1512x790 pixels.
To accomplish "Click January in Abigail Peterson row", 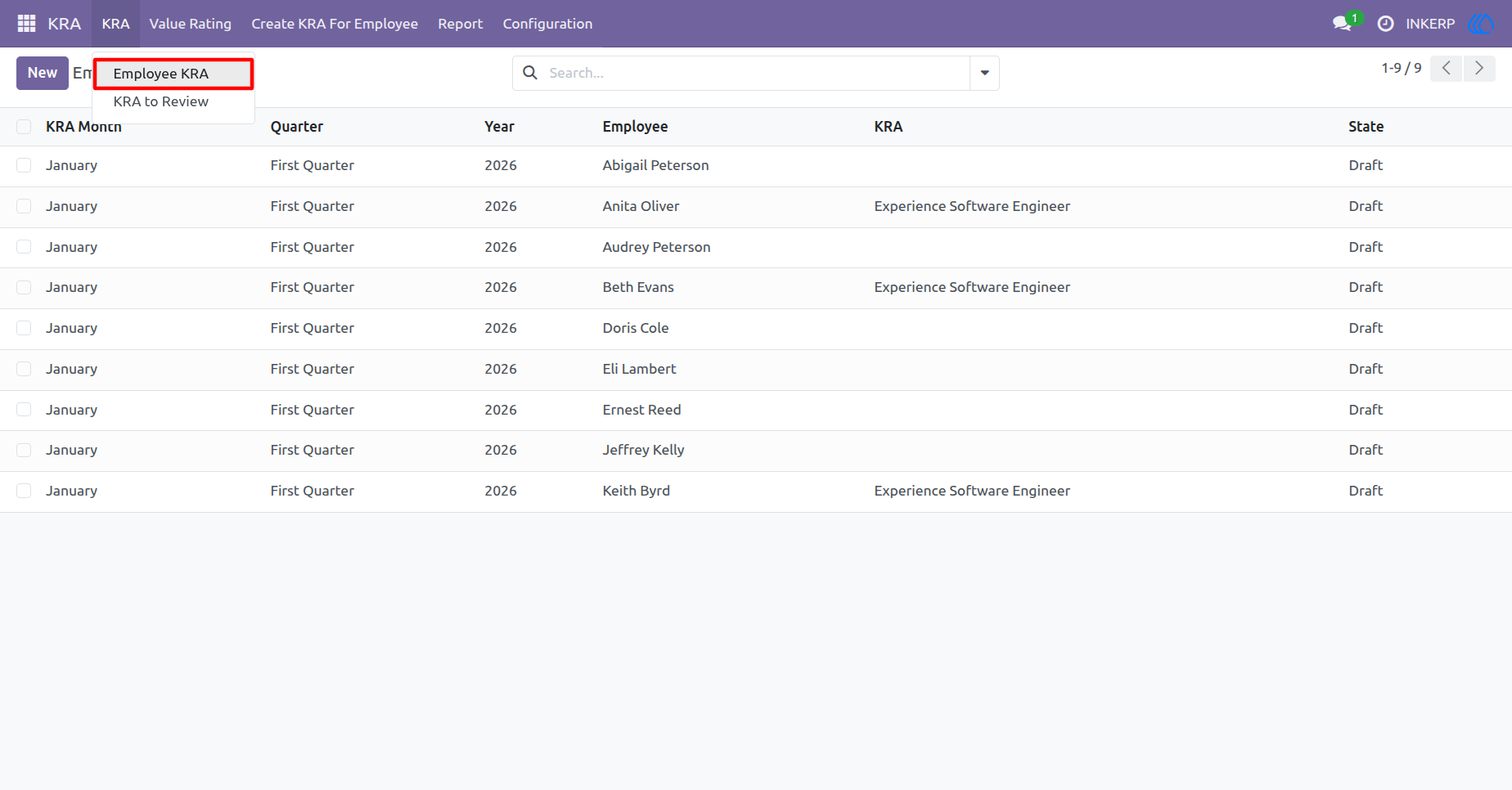I will tap(71, 165).
